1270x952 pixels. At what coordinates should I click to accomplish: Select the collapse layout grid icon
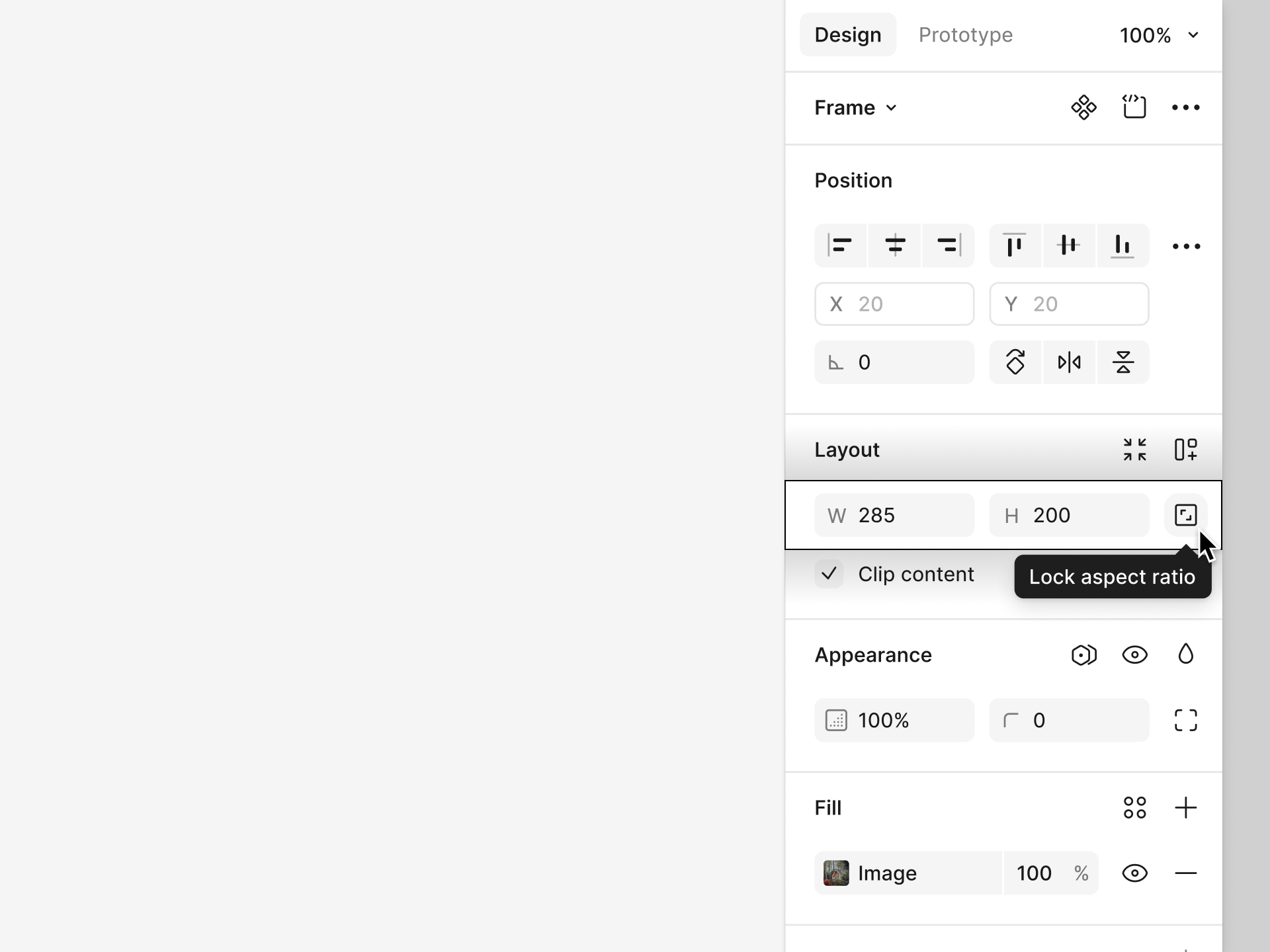click(x=1135, y=448)
